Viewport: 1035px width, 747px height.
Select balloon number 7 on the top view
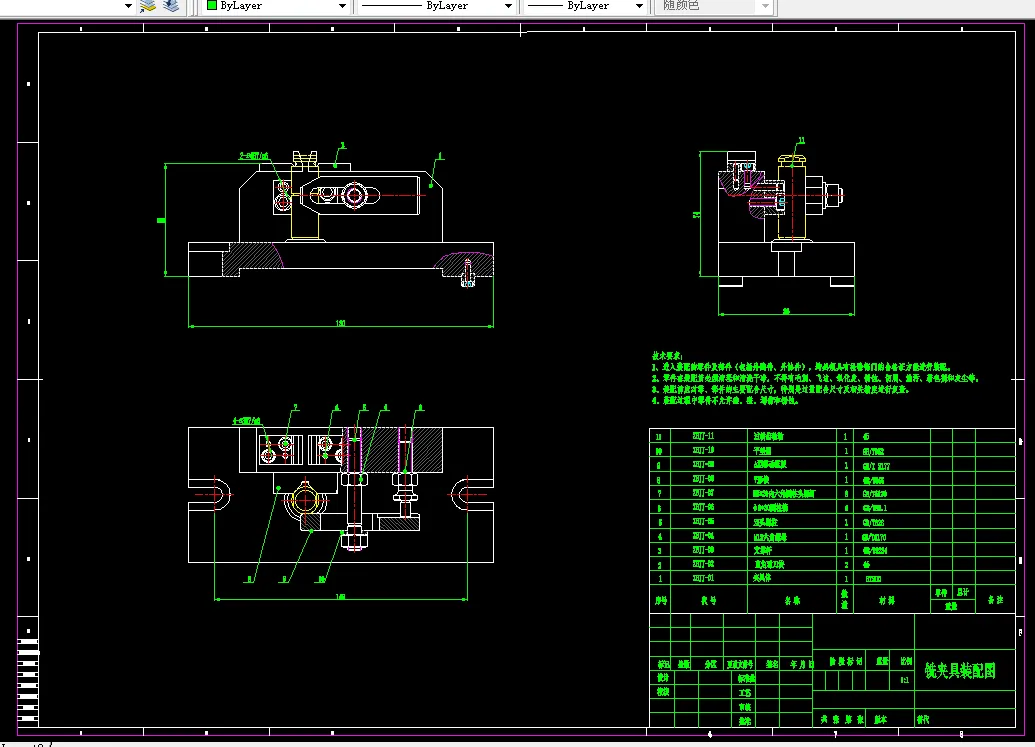click(296, 408)
